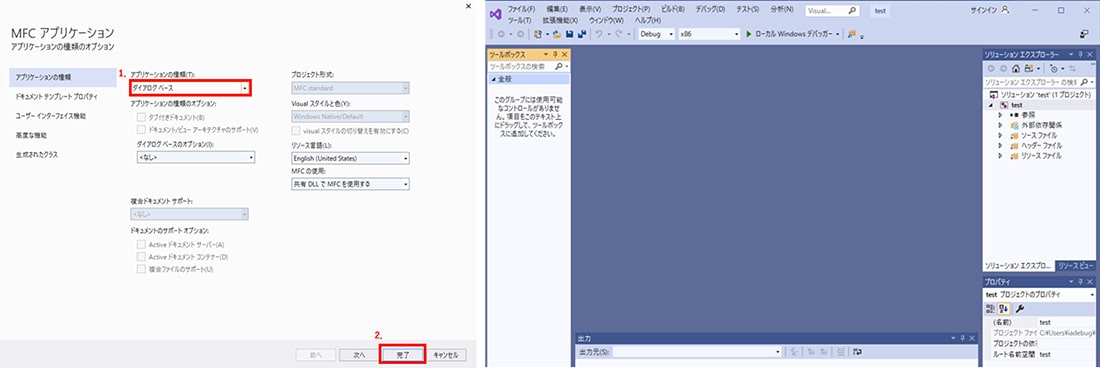Open the アプリケーションの種類 dropdown showing ダイアログ ベース

point(190,88)
